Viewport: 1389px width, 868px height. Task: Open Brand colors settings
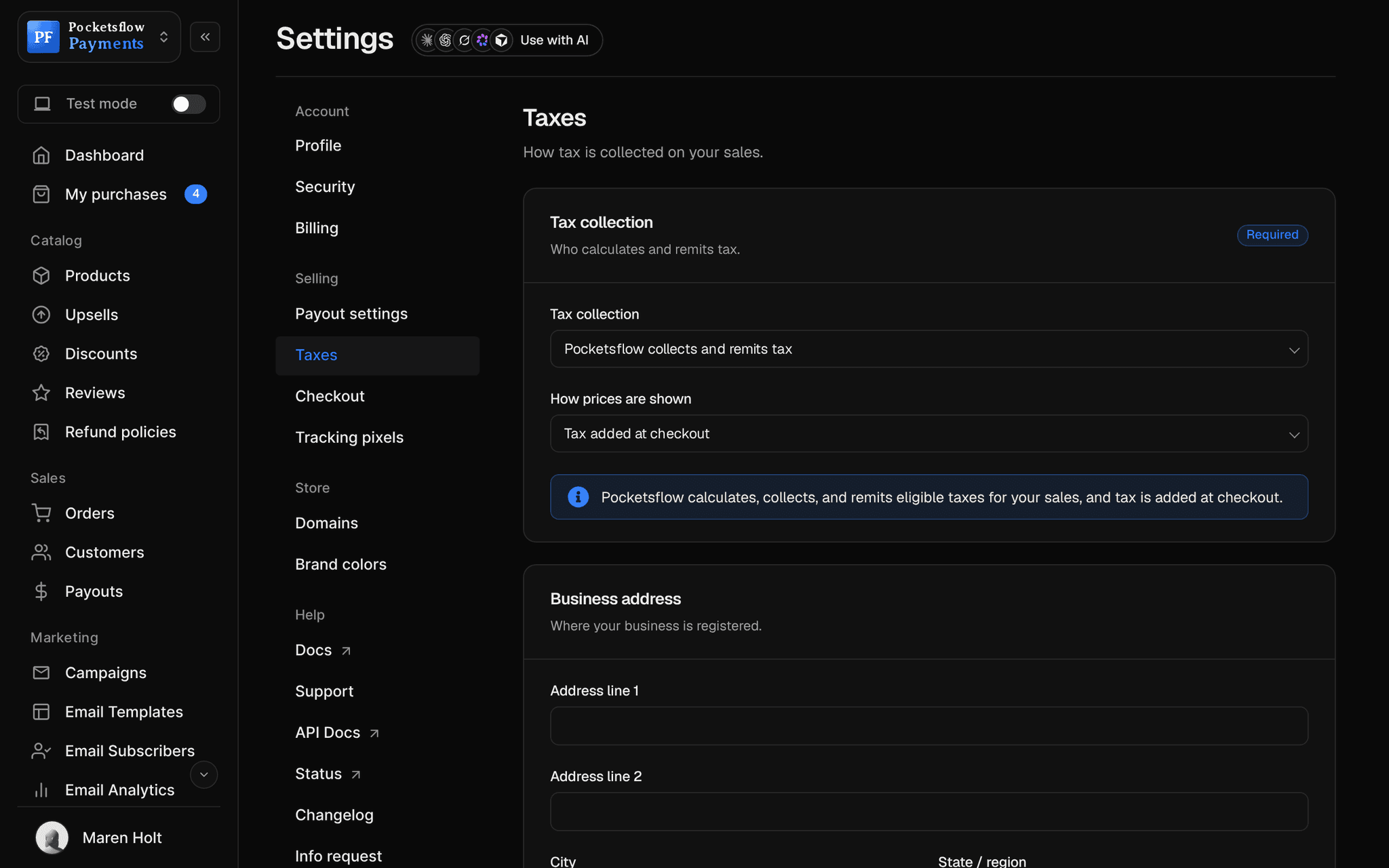click(377, 565)
